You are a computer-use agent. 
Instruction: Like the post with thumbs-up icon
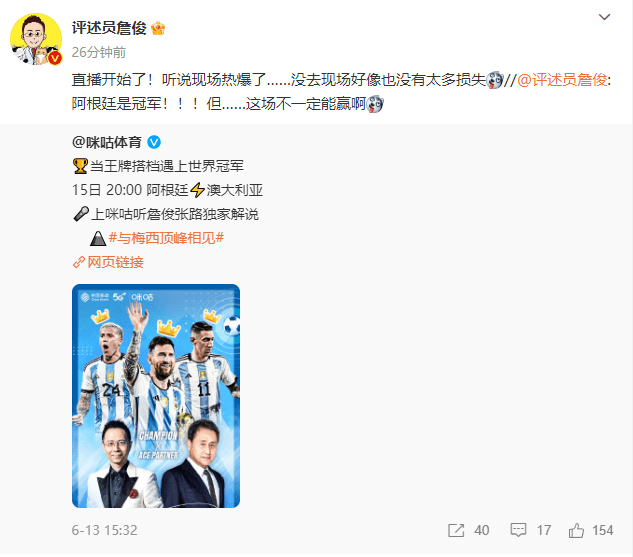tap(576, 530)
